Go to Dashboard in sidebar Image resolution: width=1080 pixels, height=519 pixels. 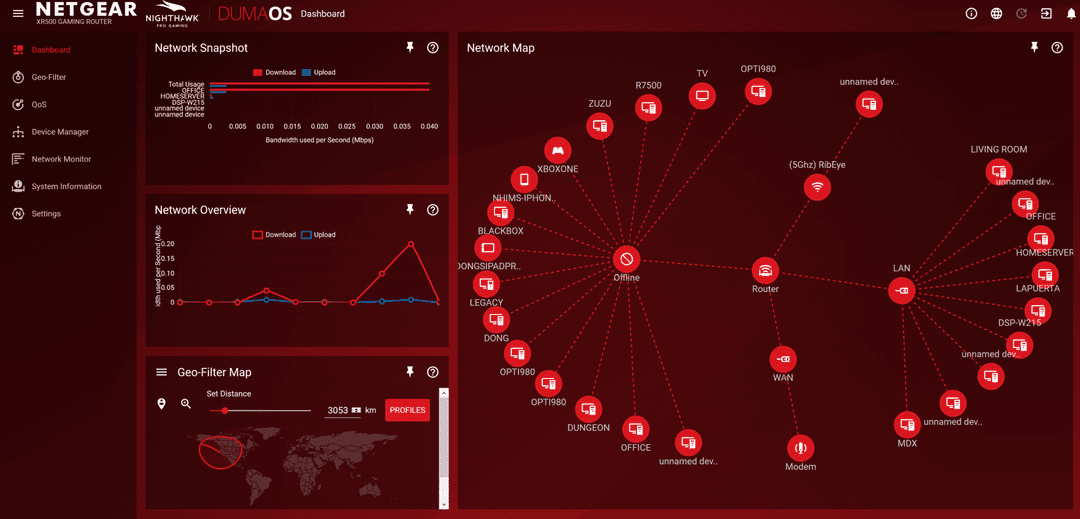point(50,50)
